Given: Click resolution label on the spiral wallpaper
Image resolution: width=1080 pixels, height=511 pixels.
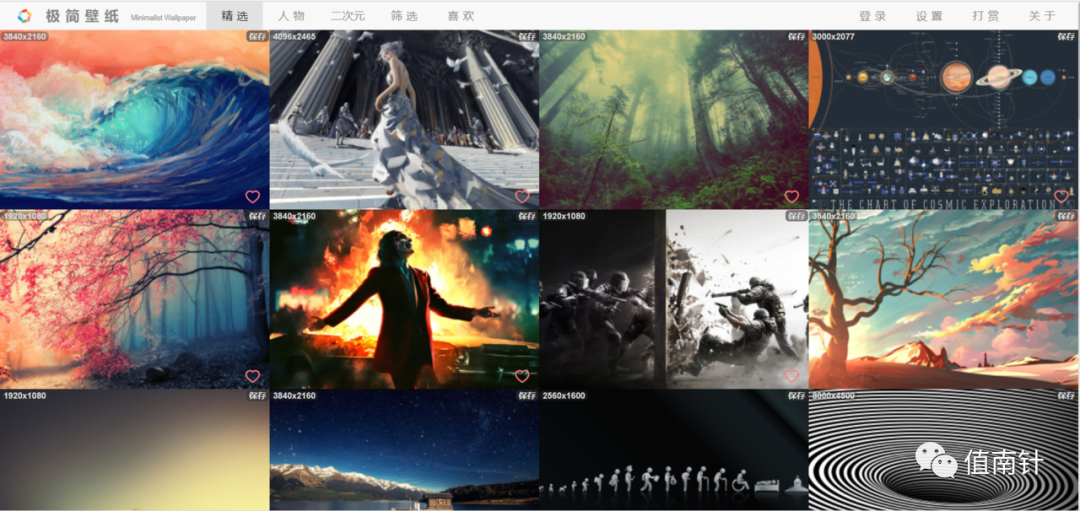Looking at the screenshot, I should pos(833,396).
